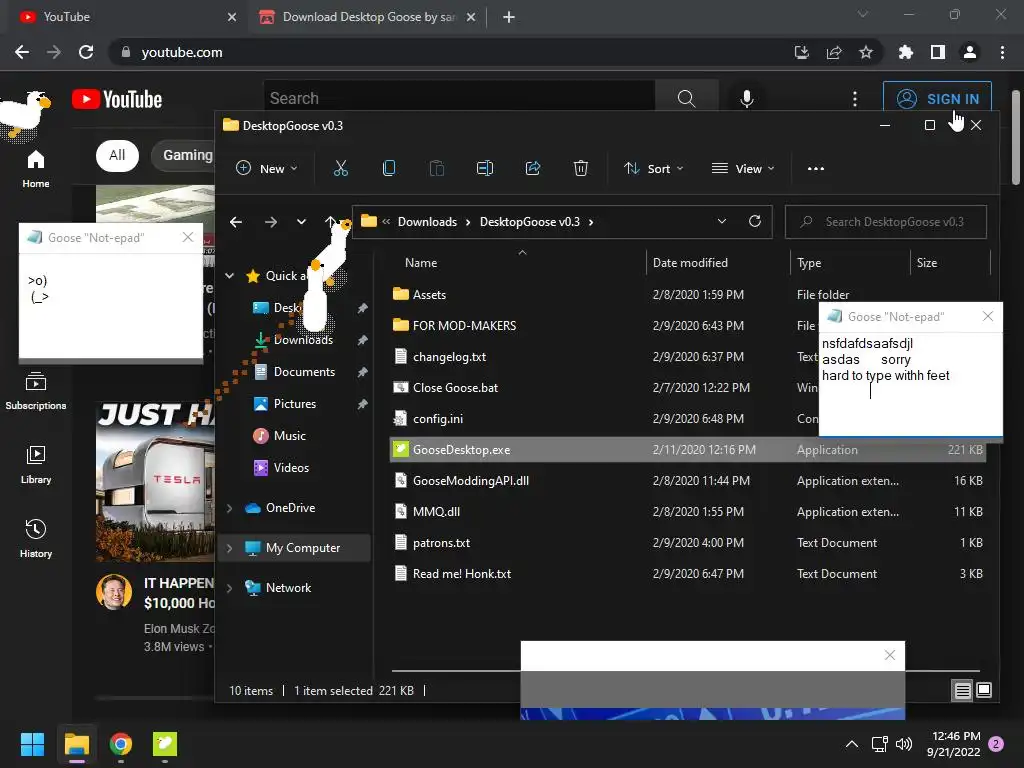1024x768 pixels.
Task: Bookmark this page with the star icon
Action: click(x=866, y=52)
